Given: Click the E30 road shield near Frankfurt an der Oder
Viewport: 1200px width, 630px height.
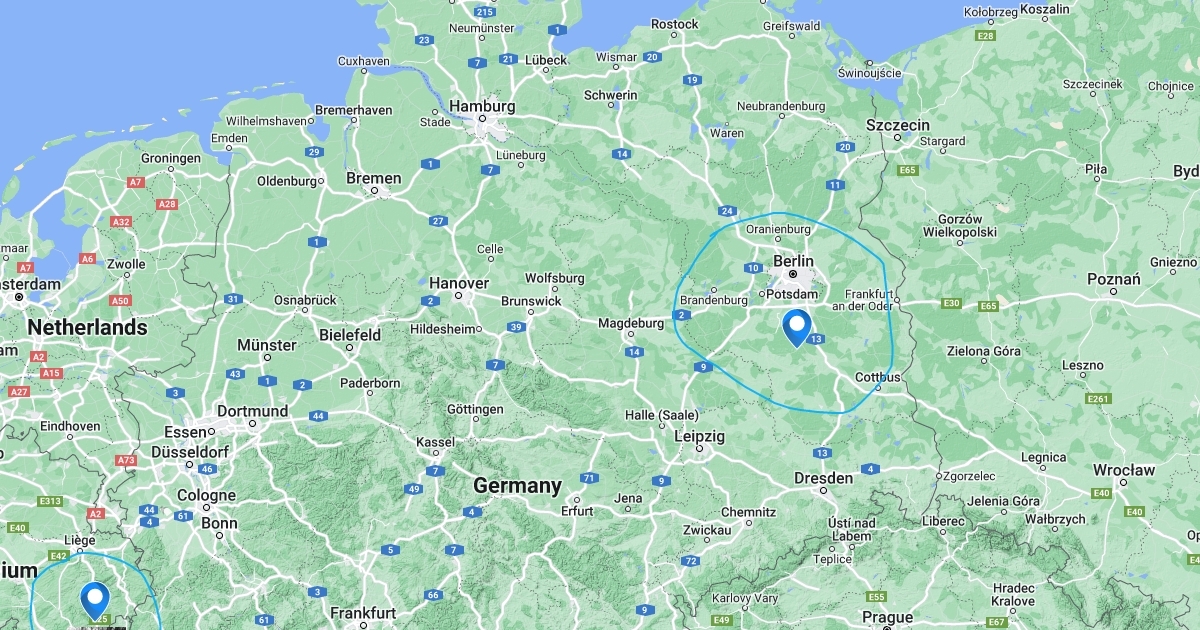Looking at the screenshot, I should [951, 304].
